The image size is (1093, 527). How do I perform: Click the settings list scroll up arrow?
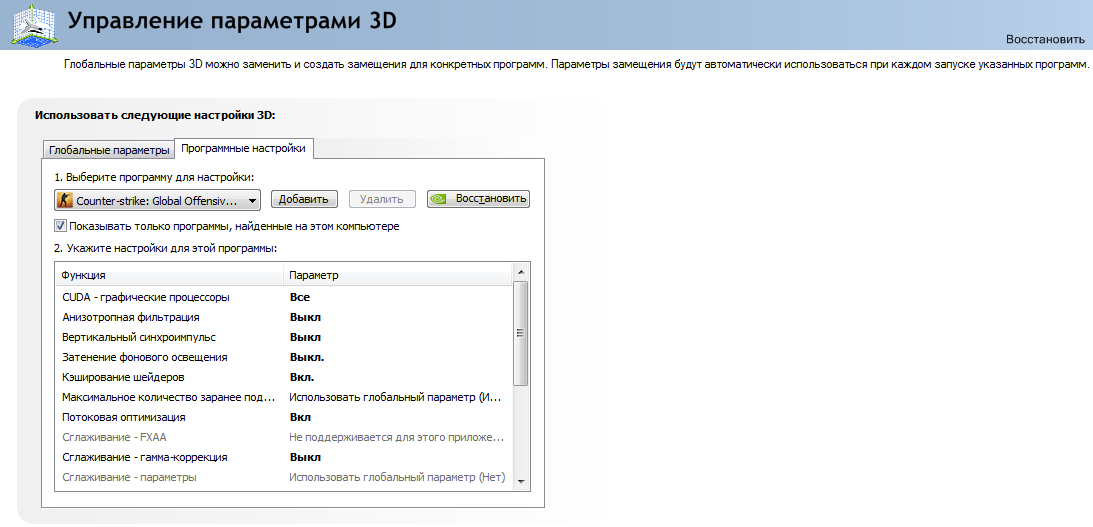coord(521,272)
